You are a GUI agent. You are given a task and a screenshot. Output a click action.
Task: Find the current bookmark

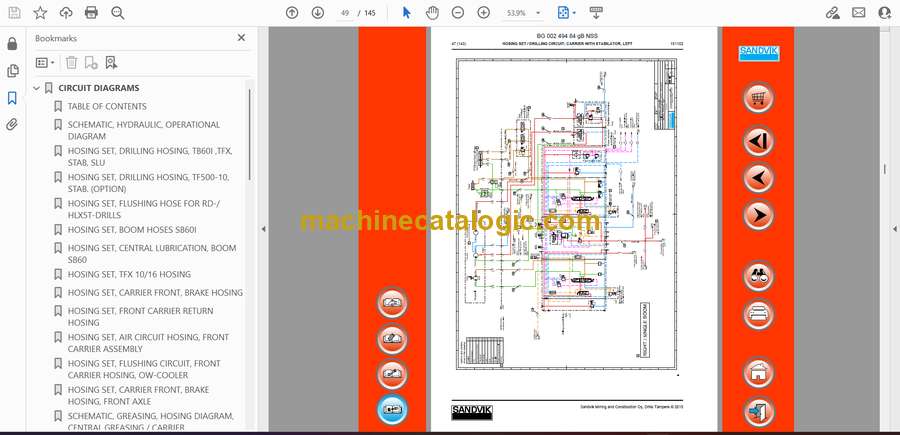coord(111,63)
